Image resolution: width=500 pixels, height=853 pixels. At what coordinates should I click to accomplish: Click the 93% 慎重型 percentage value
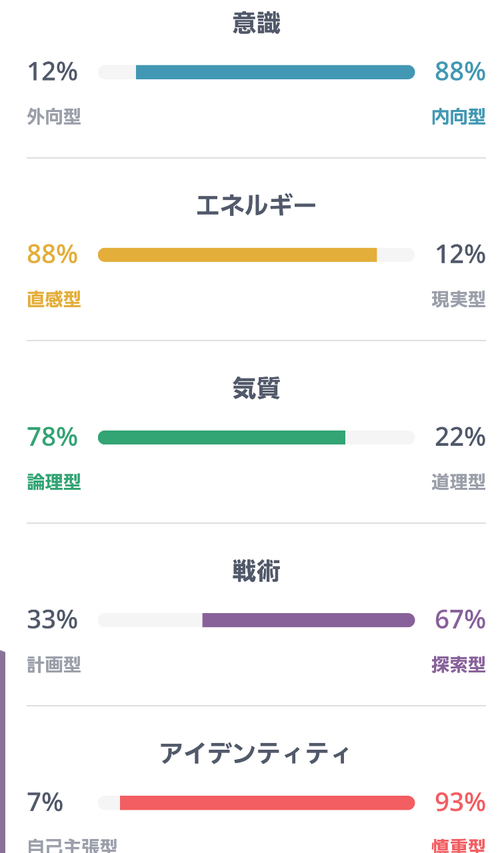point(460,803)
